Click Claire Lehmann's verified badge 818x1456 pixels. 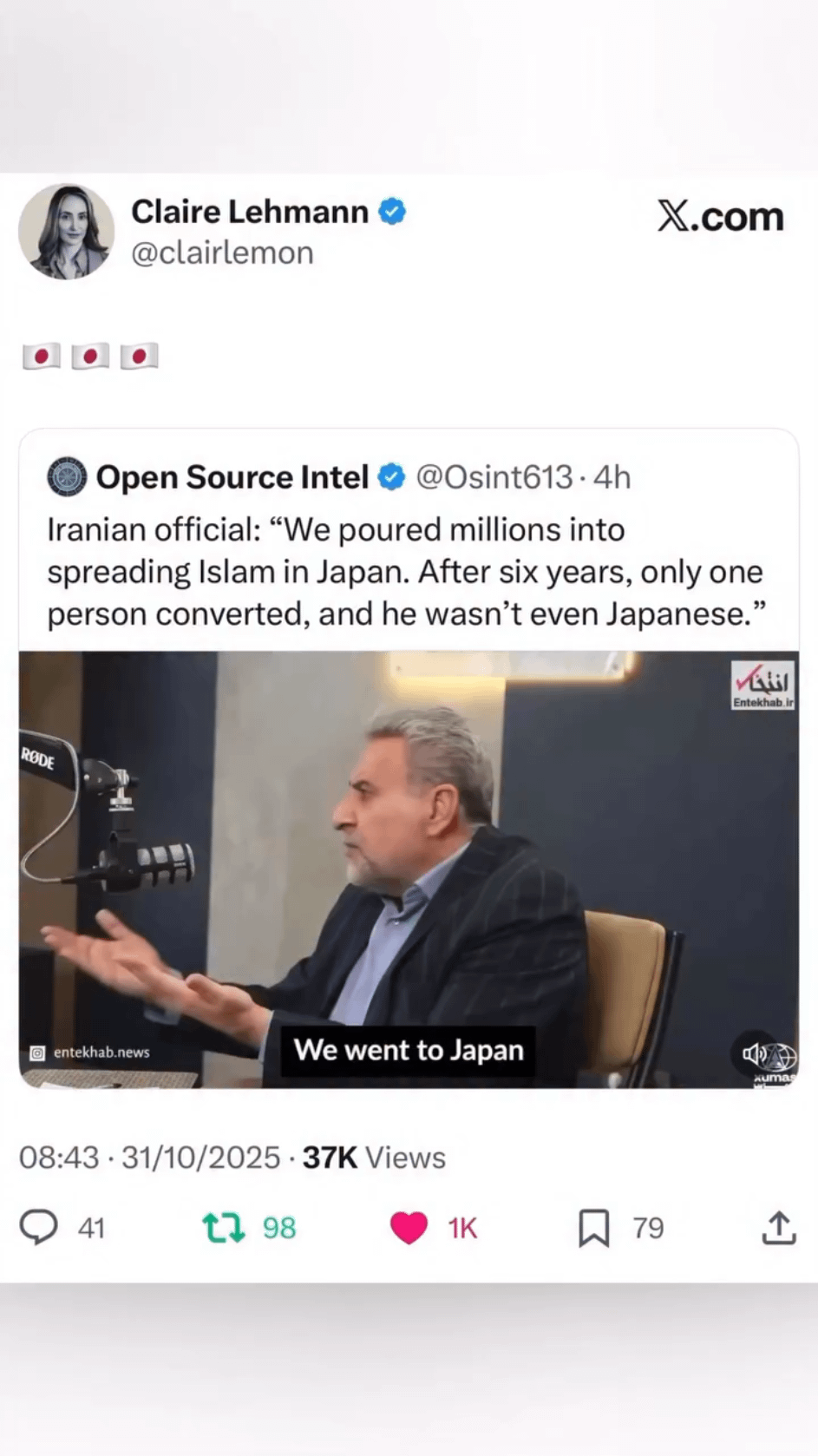coord(393,212)
